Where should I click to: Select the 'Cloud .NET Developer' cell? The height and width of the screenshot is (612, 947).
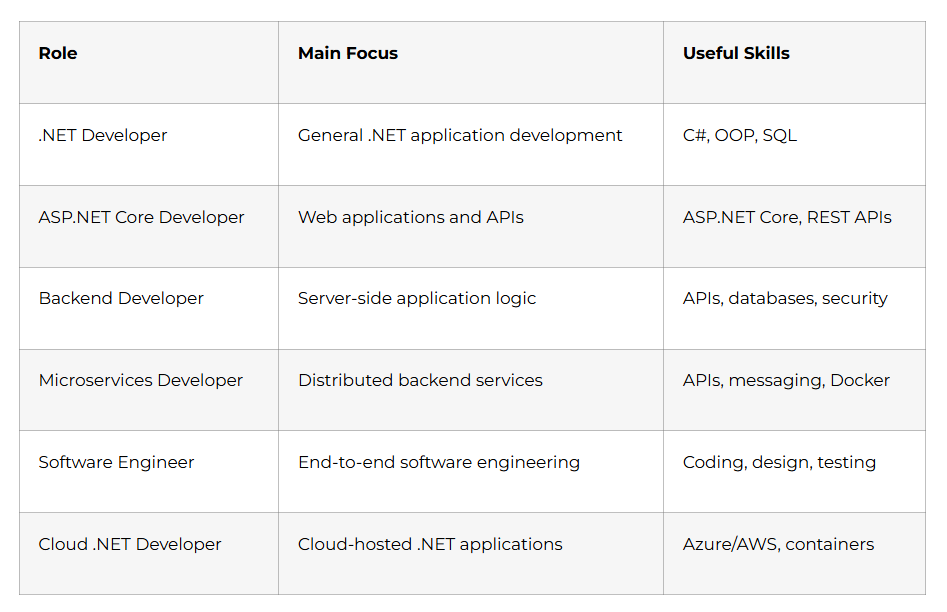tap(149, 553)
